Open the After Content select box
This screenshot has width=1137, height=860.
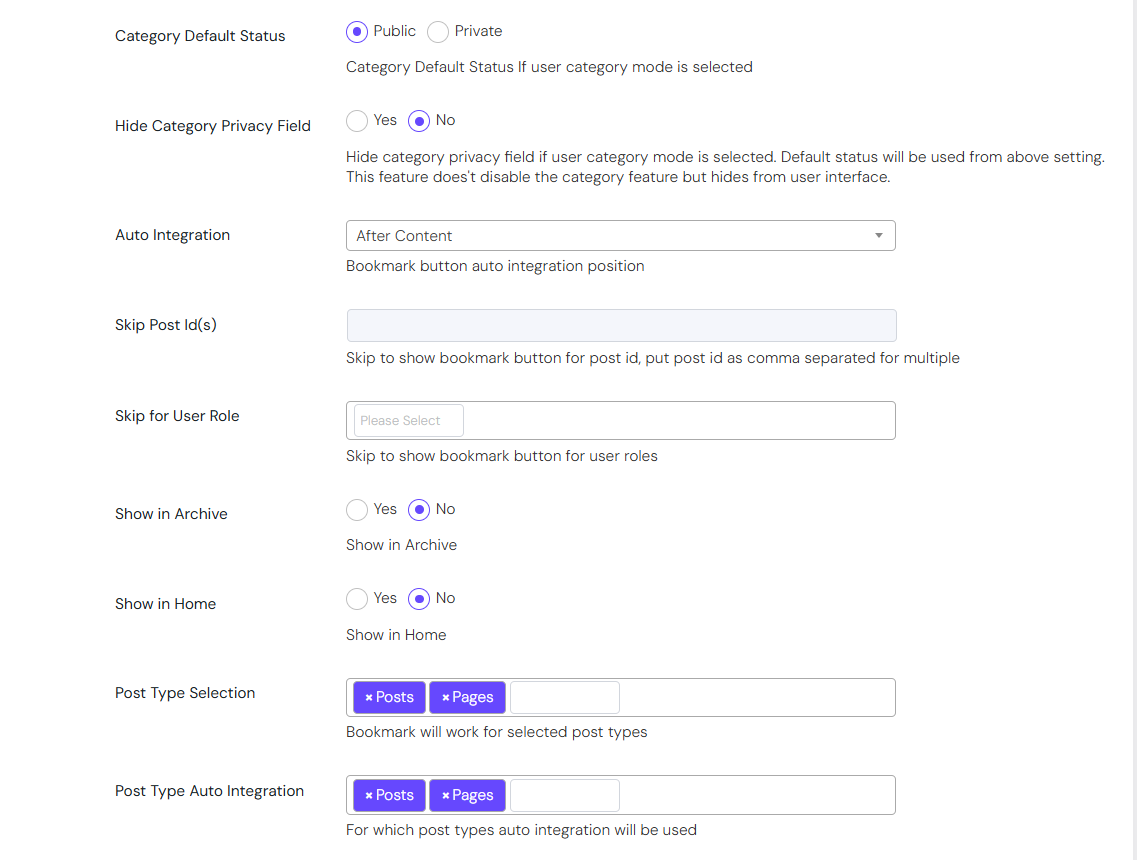621,236
